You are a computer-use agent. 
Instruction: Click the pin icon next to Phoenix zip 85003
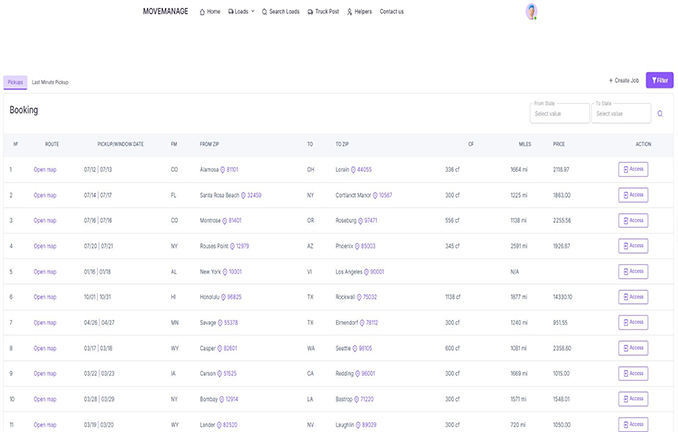357,246
